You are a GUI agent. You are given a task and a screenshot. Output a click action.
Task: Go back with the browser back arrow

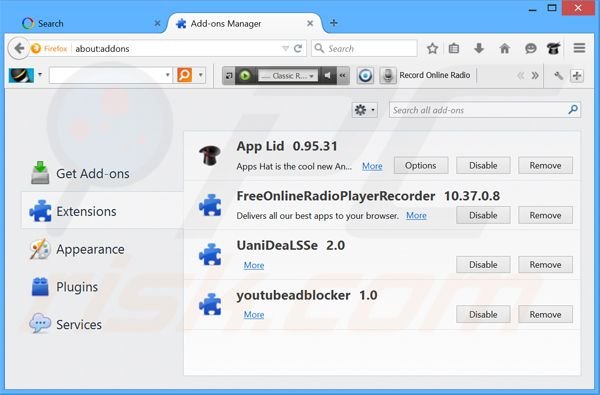18,48
